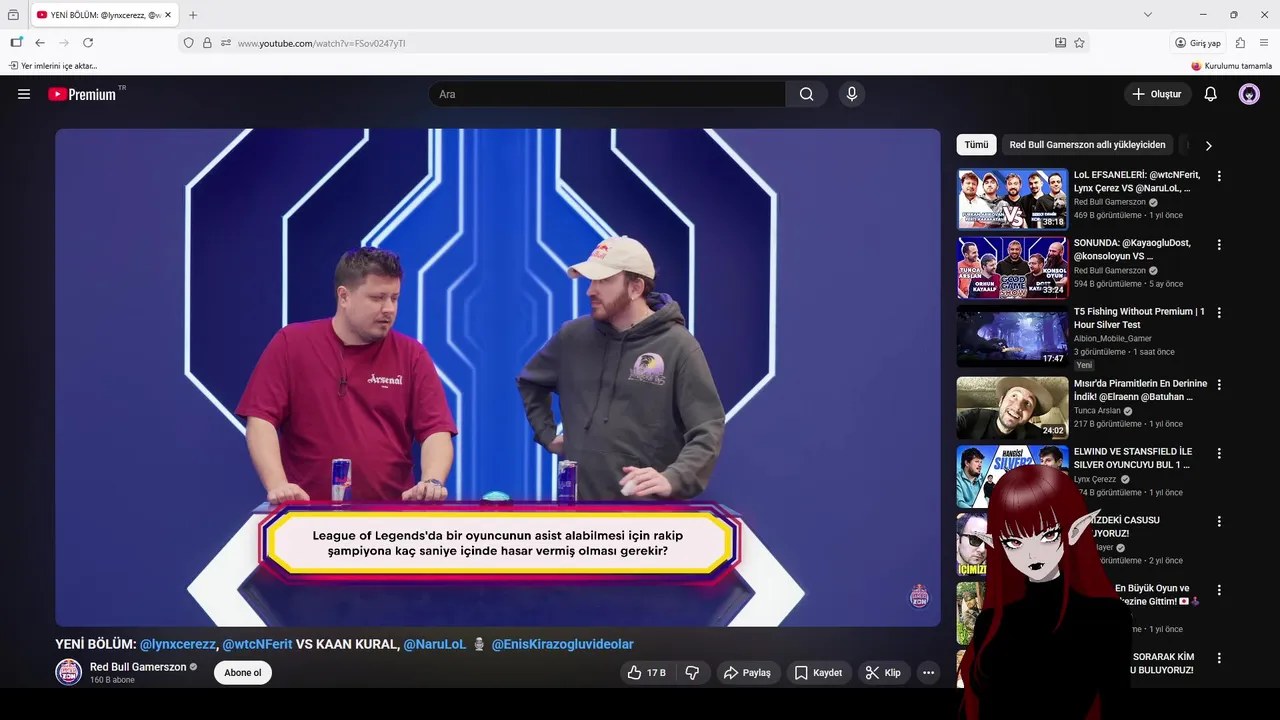Open options for SONUNDA KayaogluDost video
Viewport: 1280px width, 720px height.
(x=1218, y=244)
